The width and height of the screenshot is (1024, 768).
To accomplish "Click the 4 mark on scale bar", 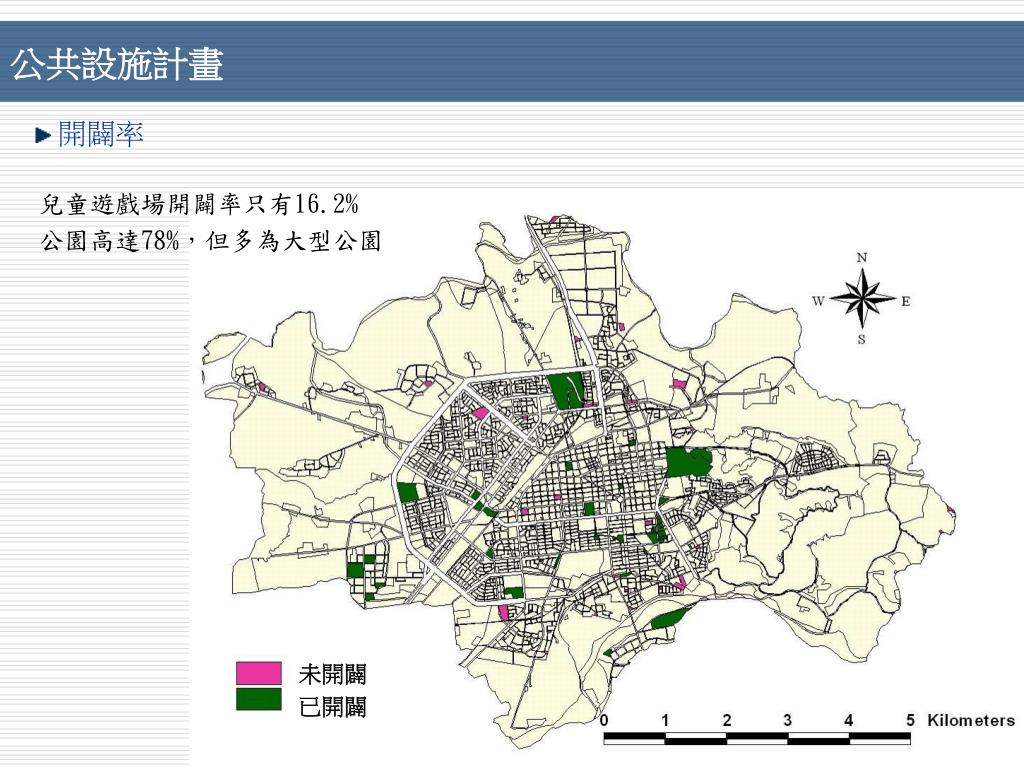I will pyautogui.click(x=848, y=720).
